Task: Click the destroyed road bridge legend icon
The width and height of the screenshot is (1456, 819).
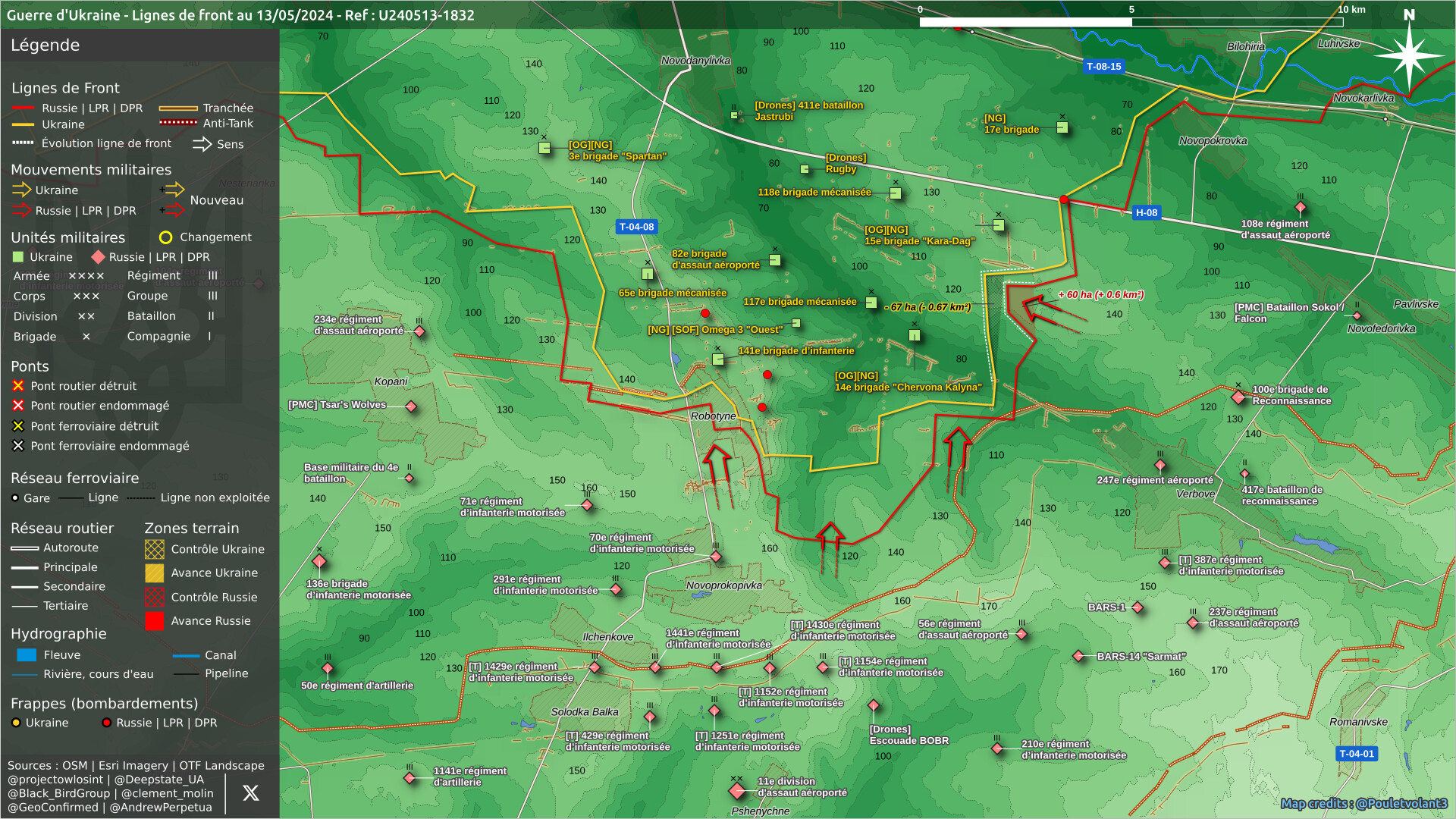Action: 18,386
